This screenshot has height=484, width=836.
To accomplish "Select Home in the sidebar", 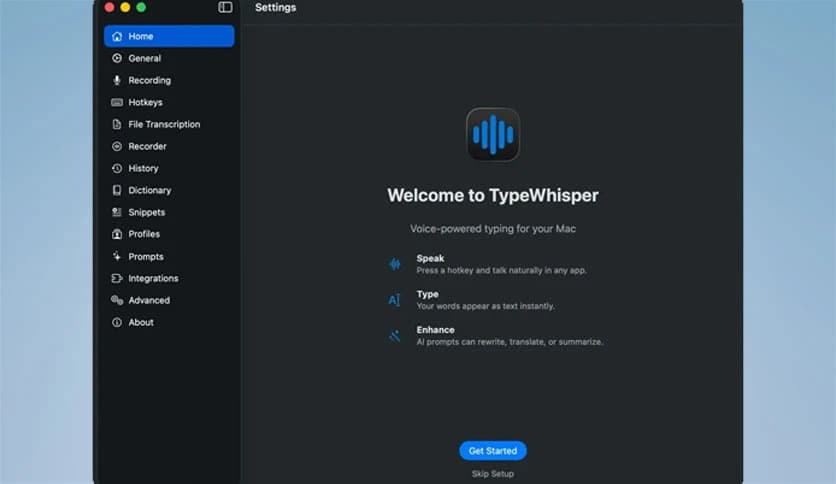I will 169,36.
